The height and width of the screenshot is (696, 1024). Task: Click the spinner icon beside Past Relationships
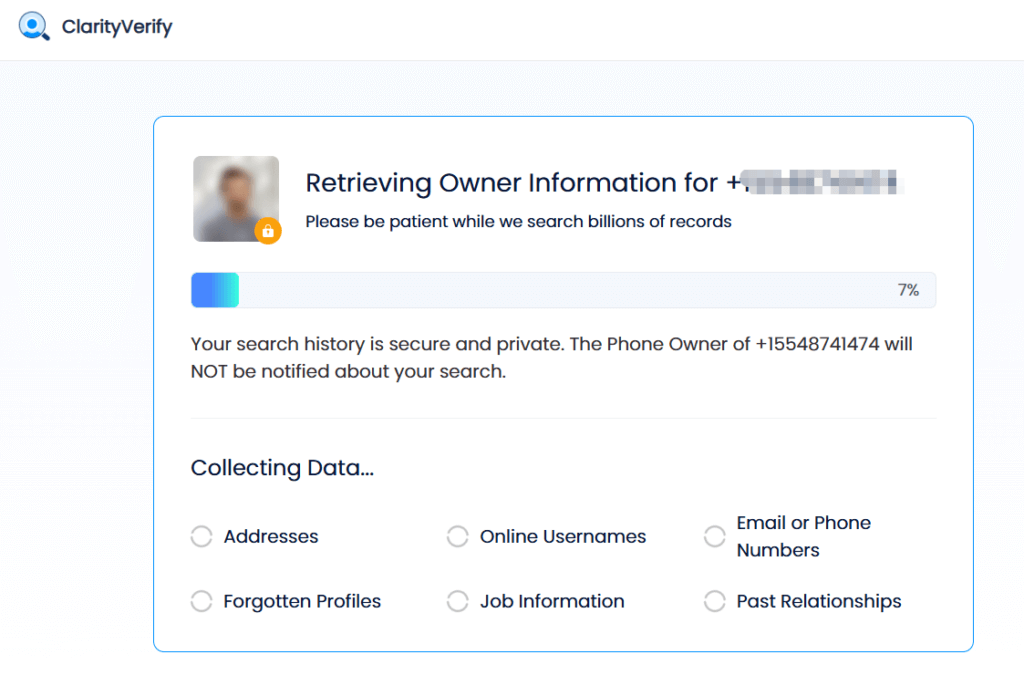click(715, 601)
